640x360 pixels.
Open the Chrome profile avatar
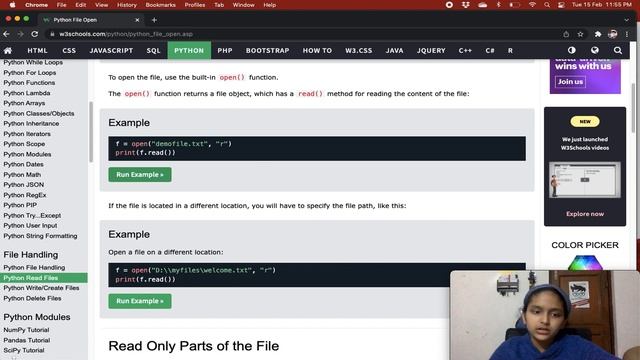coord(612,34)
